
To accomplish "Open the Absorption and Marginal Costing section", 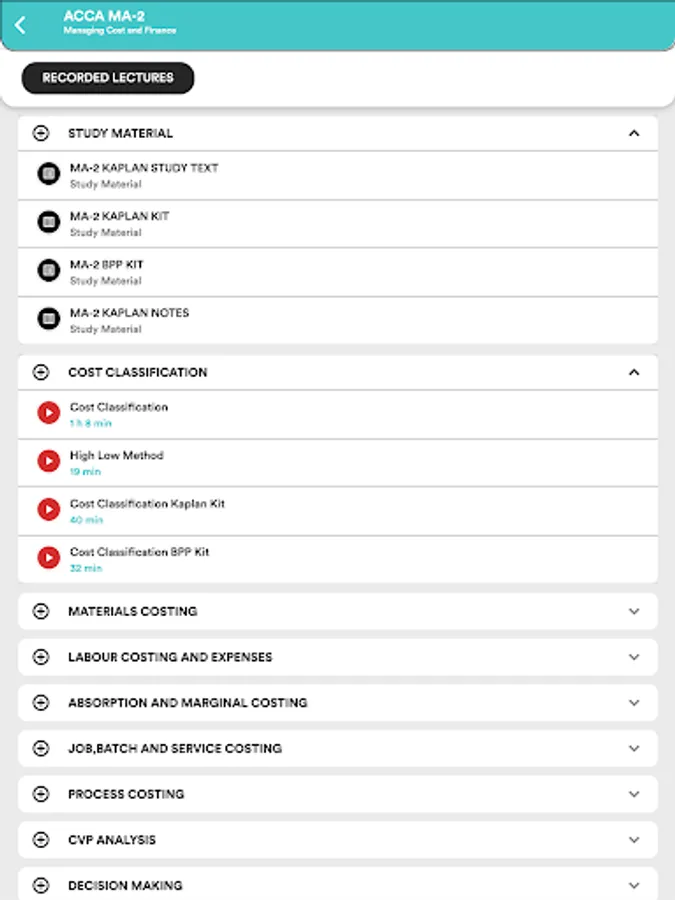I will 187,703.
